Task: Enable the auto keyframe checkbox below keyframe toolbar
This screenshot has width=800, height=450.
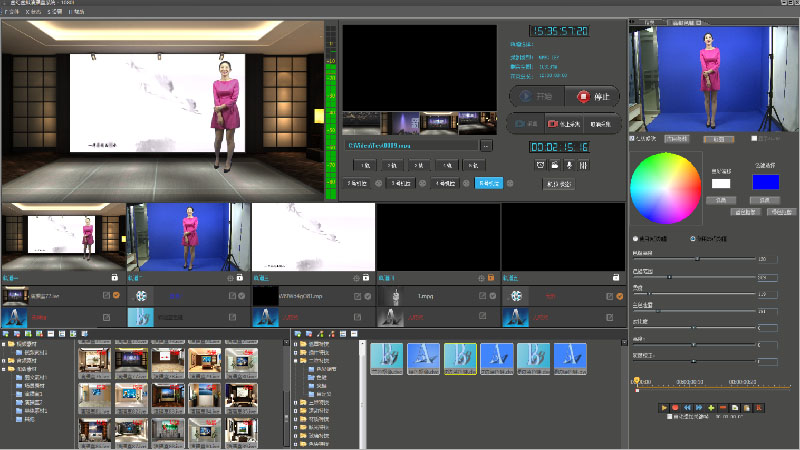Action: pyautogui.click(x=669, y=417)
